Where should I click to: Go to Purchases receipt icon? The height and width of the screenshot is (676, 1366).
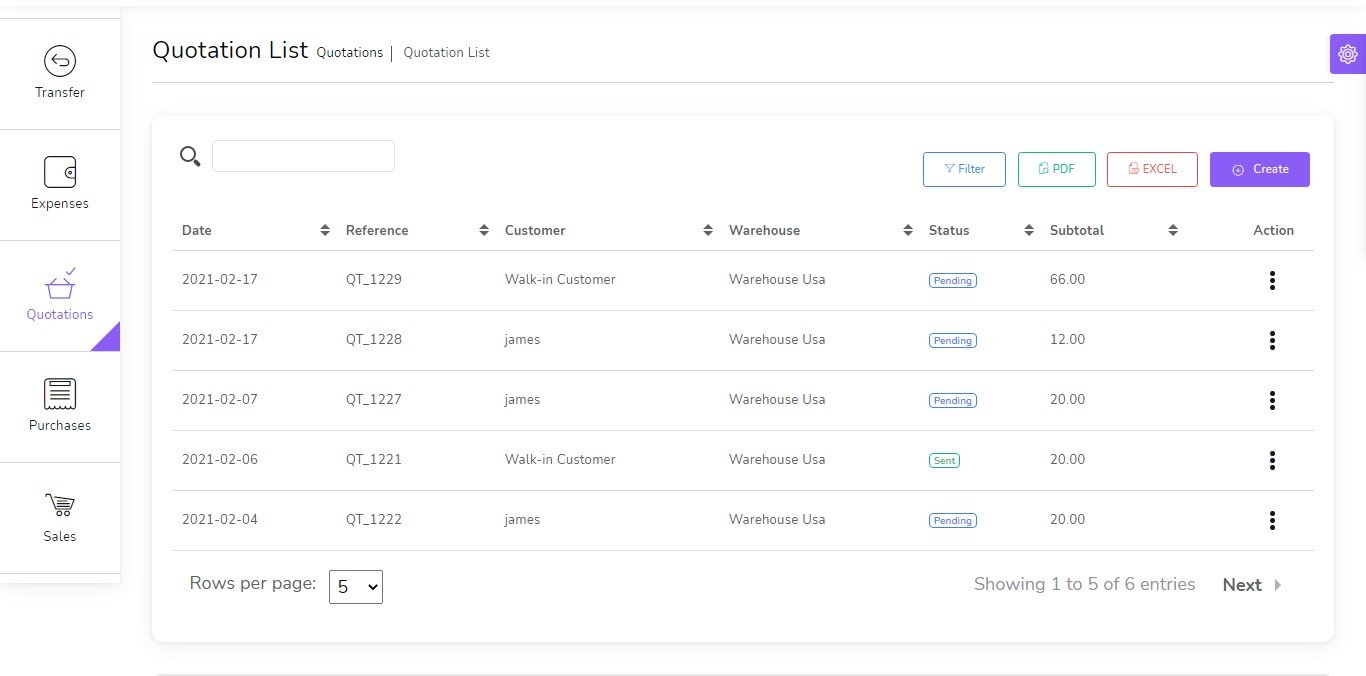[60, 394]
